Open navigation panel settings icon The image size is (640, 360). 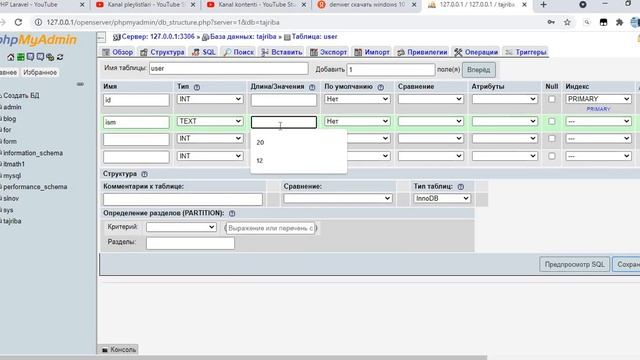50,57
